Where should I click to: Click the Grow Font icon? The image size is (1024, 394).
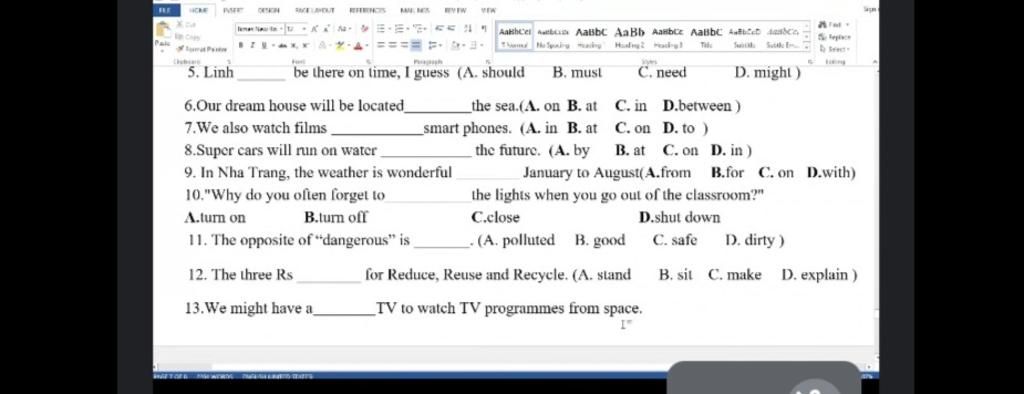coord(315,29)
